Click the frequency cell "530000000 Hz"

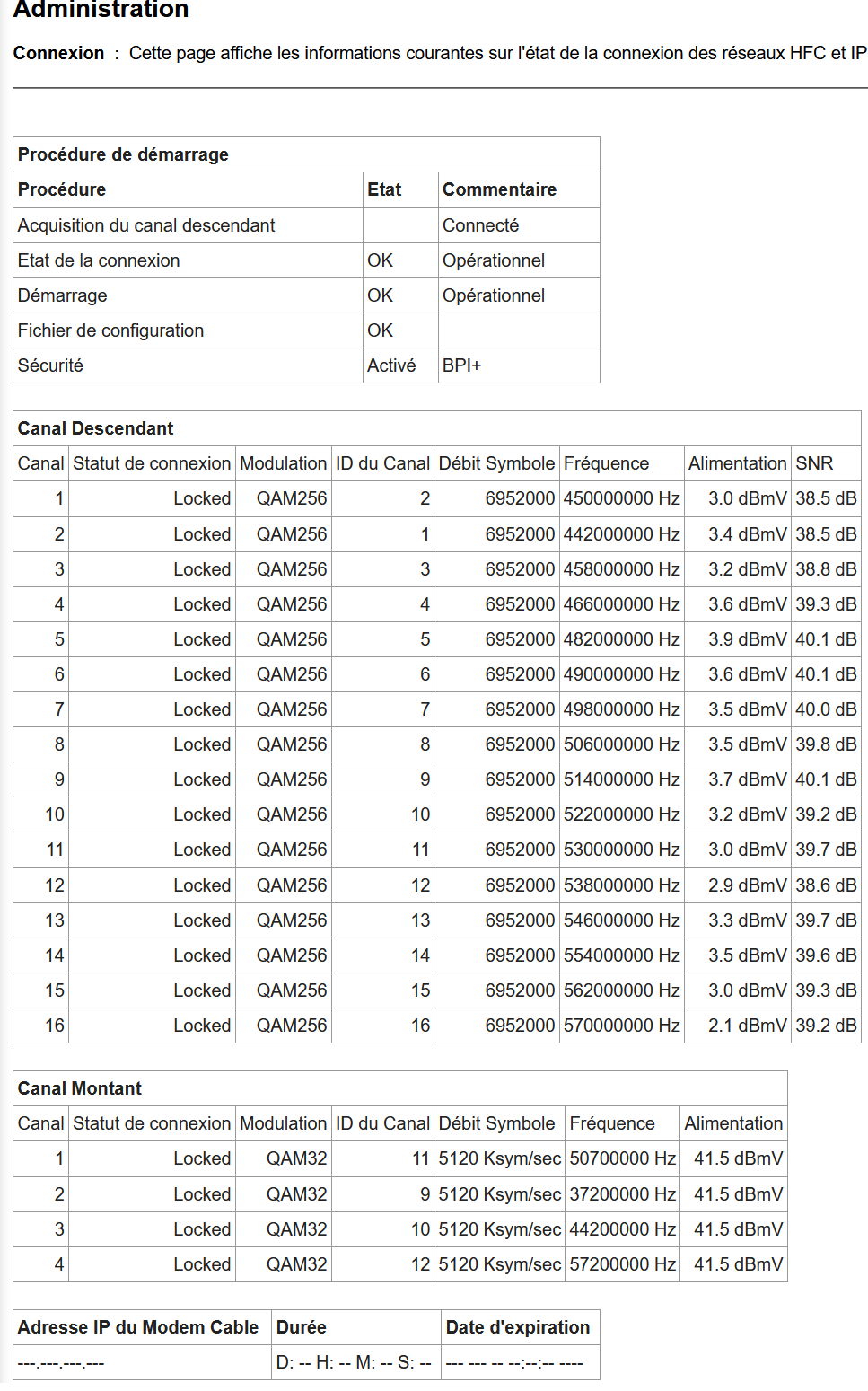point(622,850)
